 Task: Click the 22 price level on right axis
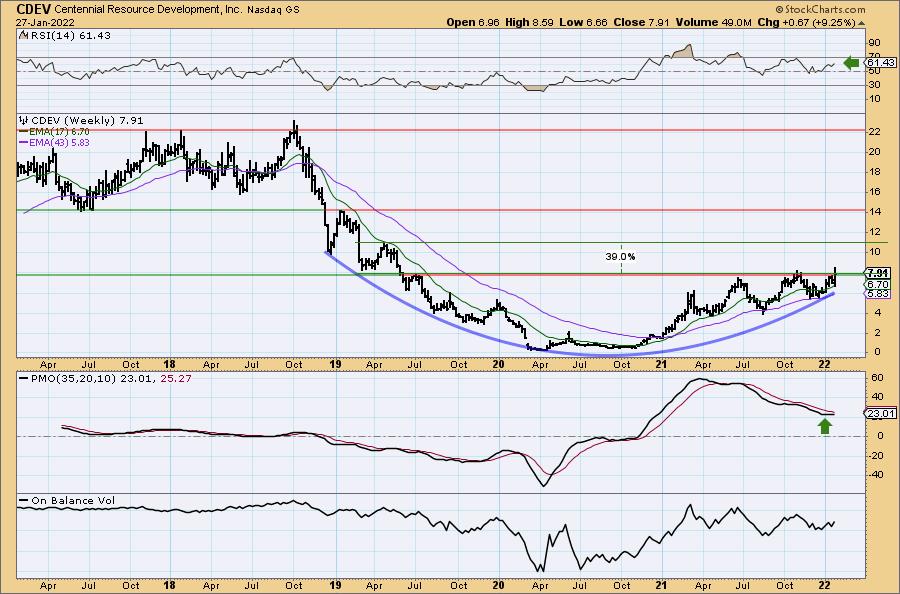click(x=875, y=131)
